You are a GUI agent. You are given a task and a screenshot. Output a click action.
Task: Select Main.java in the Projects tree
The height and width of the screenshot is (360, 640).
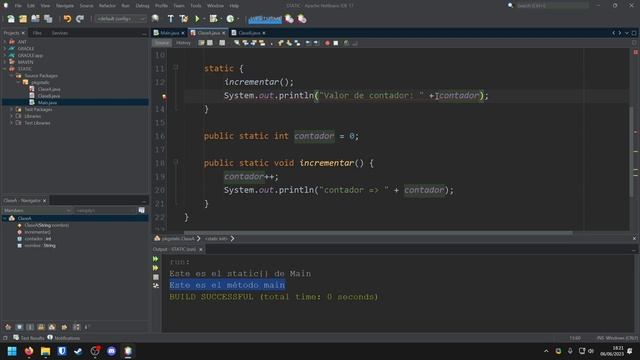click(47, 102)
